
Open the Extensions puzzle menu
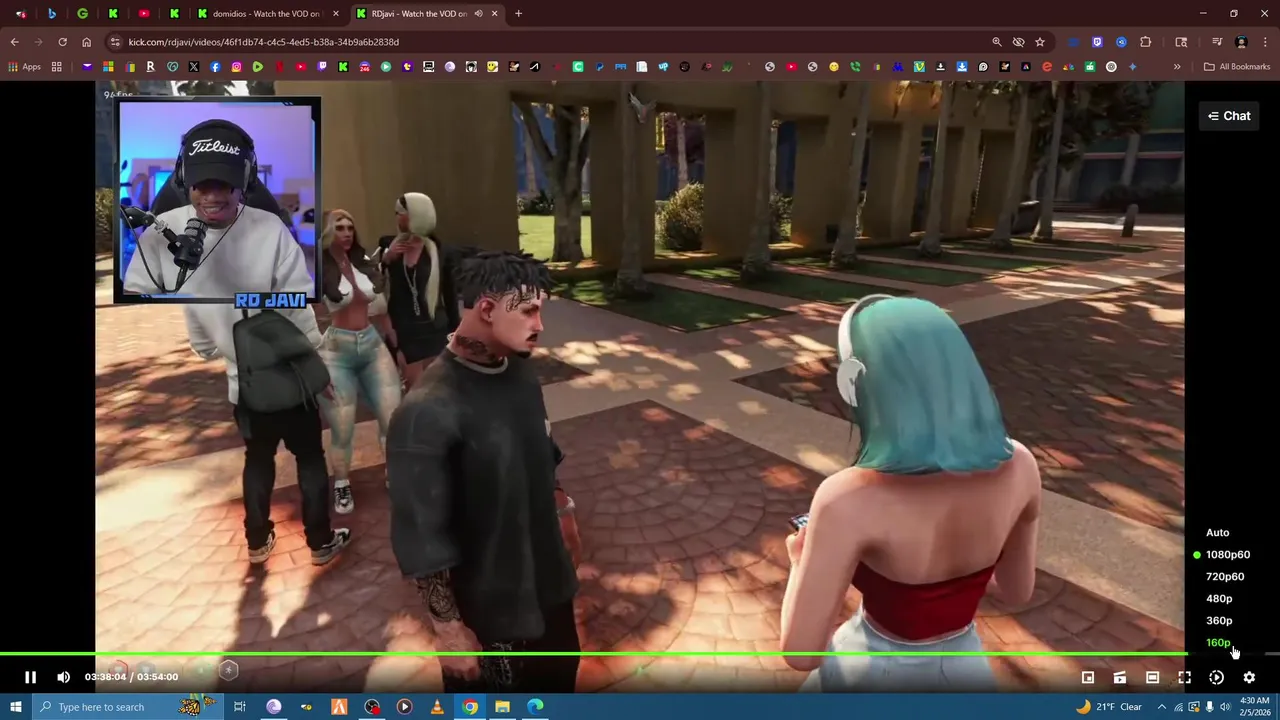pos(1145,42)
